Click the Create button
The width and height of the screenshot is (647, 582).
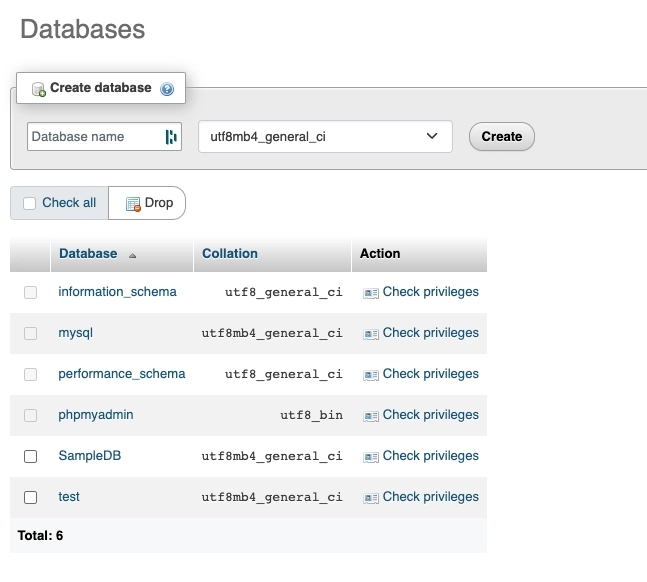pyautogui.click(x=502, y=137)
